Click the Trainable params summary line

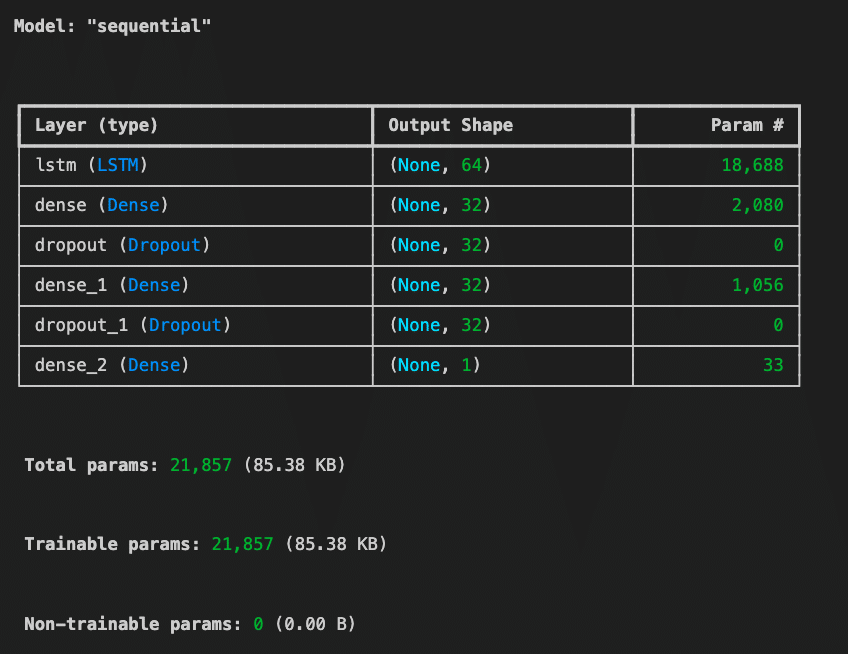[205, 544]
